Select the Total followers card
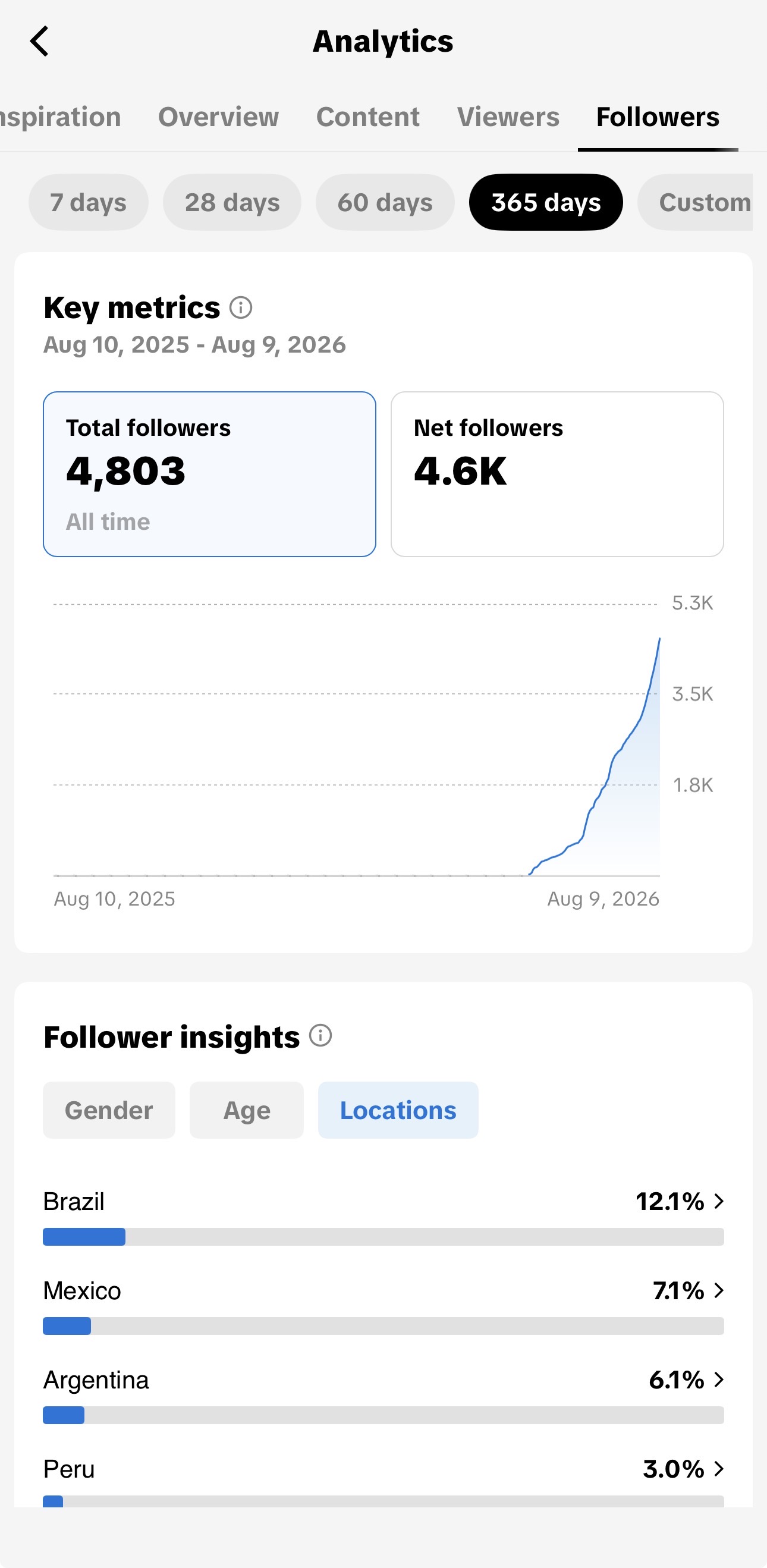 pyautogui.click(x=209, y=473)
